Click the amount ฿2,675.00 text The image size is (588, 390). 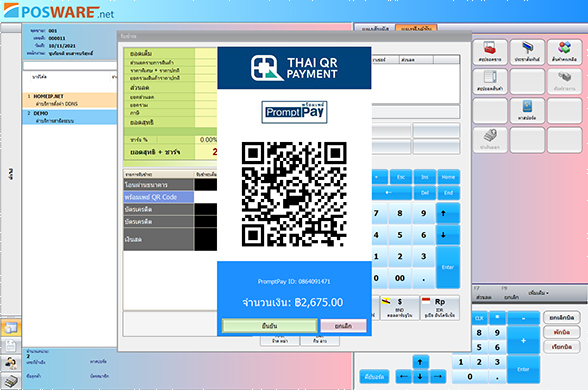[x=319, y=302]
